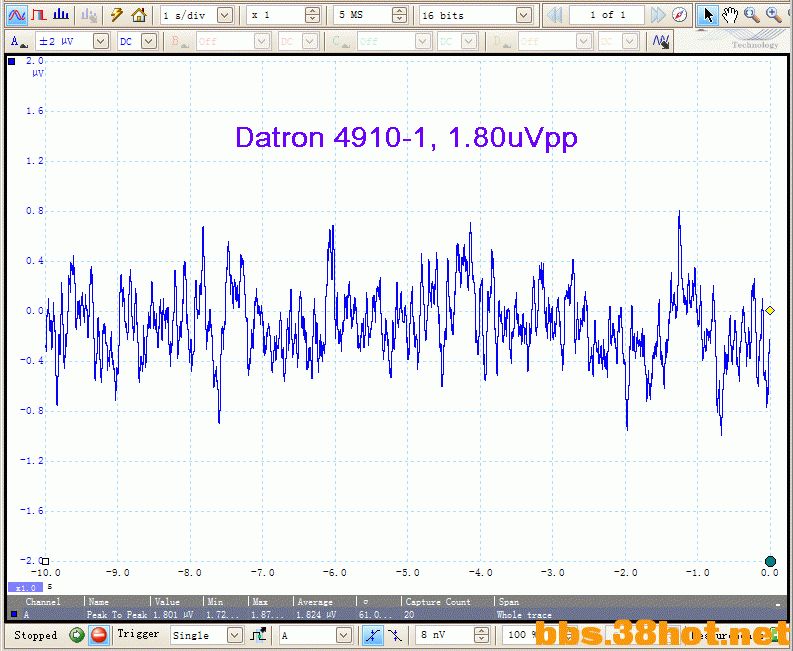The height and width of the screenshot is (651, 793).
Task: Open Channel C options button
Action: 340,42
